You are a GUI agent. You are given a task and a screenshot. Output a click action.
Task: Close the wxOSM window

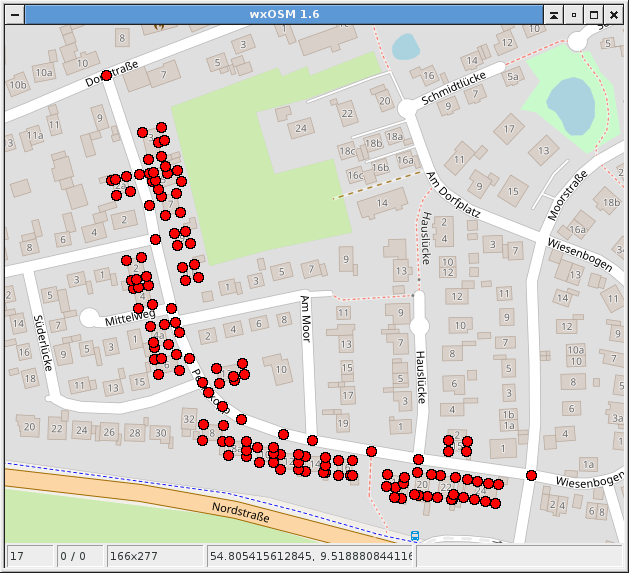pyautogui.click(x=615, y=14)
